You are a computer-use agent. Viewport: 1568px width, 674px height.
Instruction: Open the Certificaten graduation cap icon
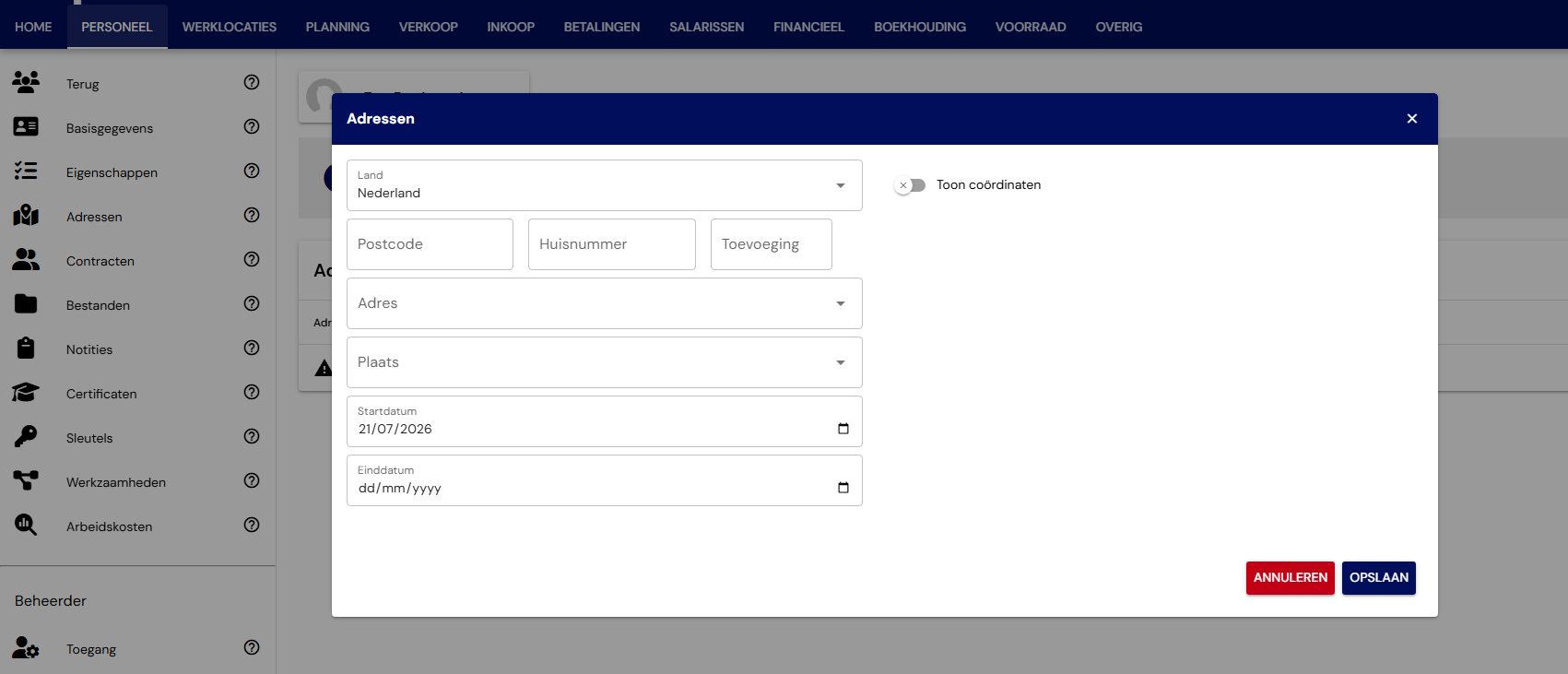click(x=26, y=392)
